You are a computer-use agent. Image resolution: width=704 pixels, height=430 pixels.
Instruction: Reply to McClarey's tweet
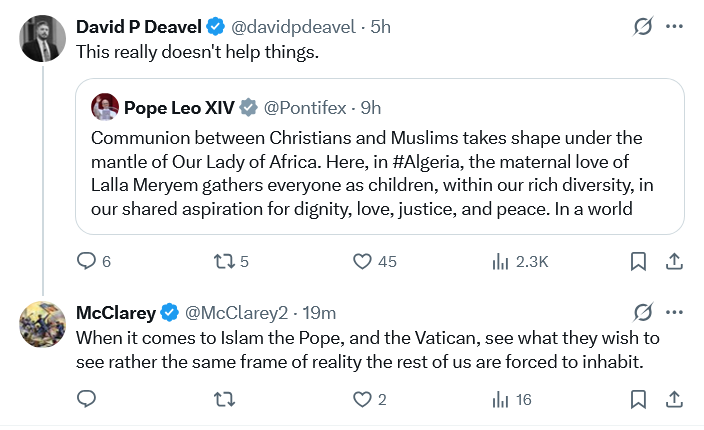coord(86,399)
